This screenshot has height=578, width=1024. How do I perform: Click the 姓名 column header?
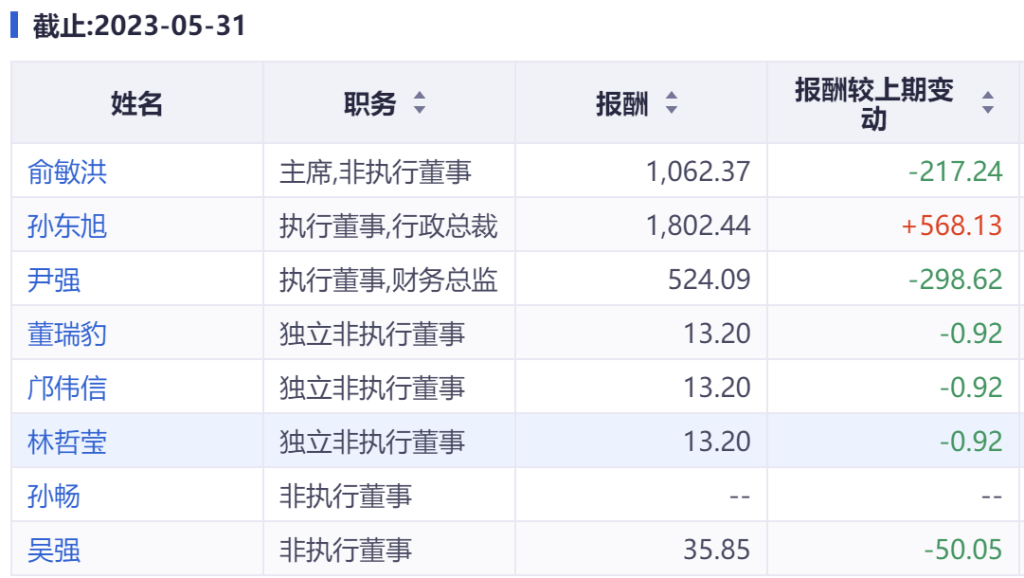[x=137, y=103]
